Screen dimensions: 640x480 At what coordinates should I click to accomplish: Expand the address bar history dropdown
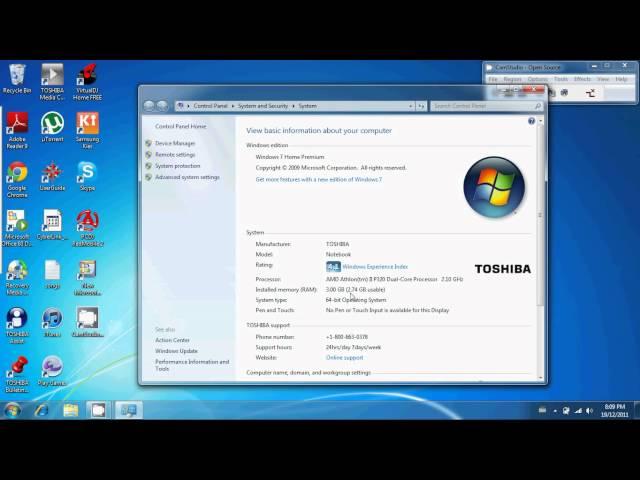tap(410, 106)
